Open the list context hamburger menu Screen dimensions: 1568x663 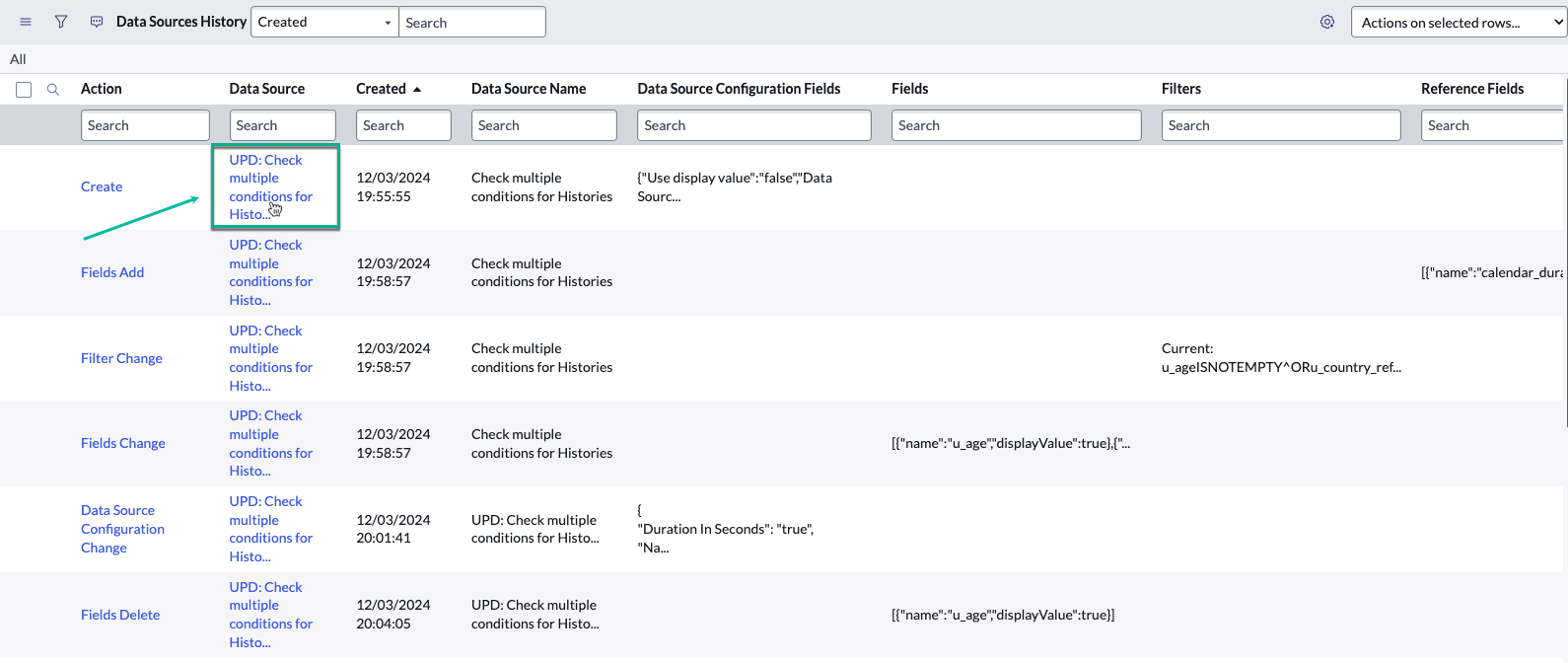click(26, 22)
